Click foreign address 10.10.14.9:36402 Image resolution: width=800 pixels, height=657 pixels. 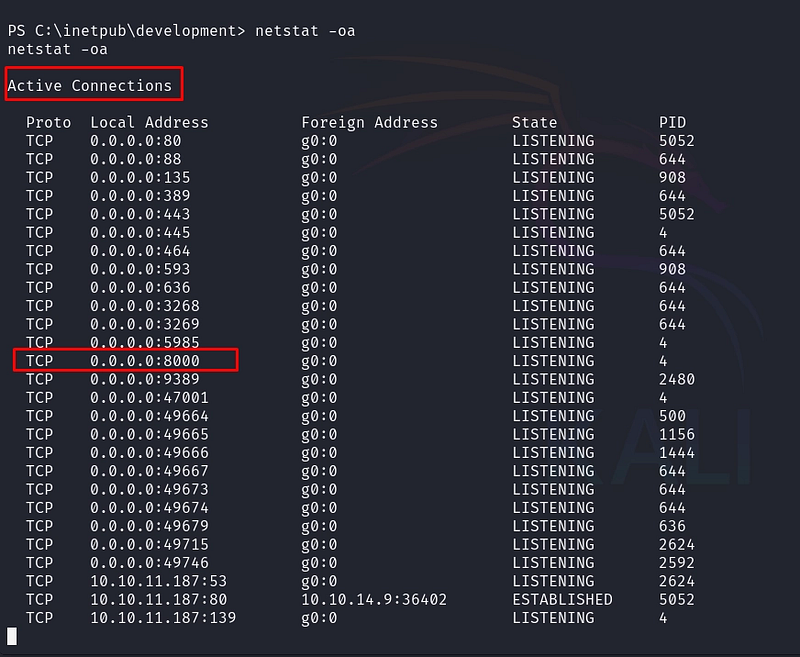(374, 600)
